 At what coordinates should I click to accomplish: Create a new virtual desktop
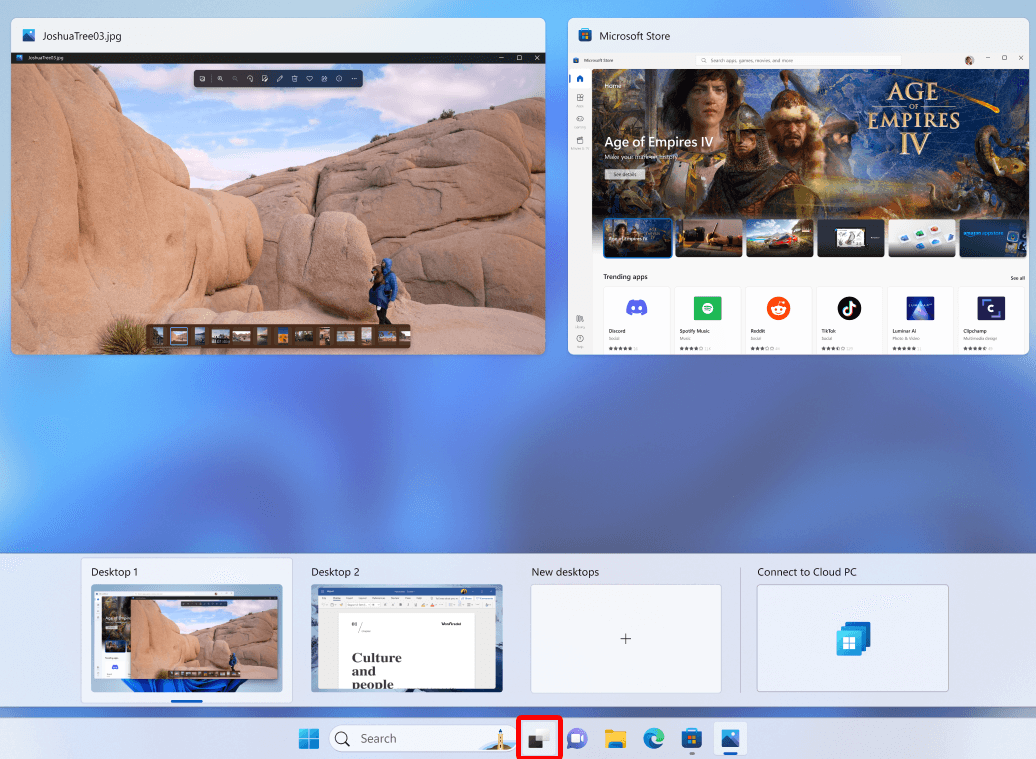pos(625,638)
